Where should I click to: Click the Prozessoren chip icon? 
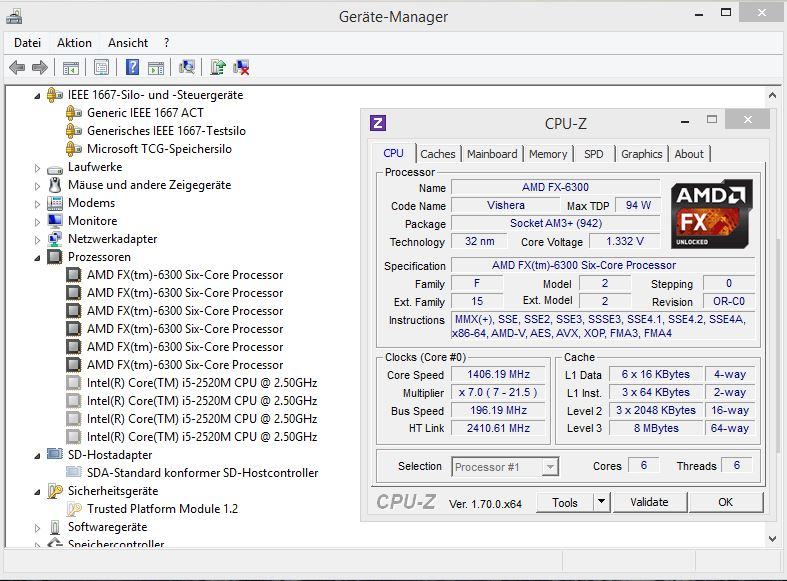[55, 257]
